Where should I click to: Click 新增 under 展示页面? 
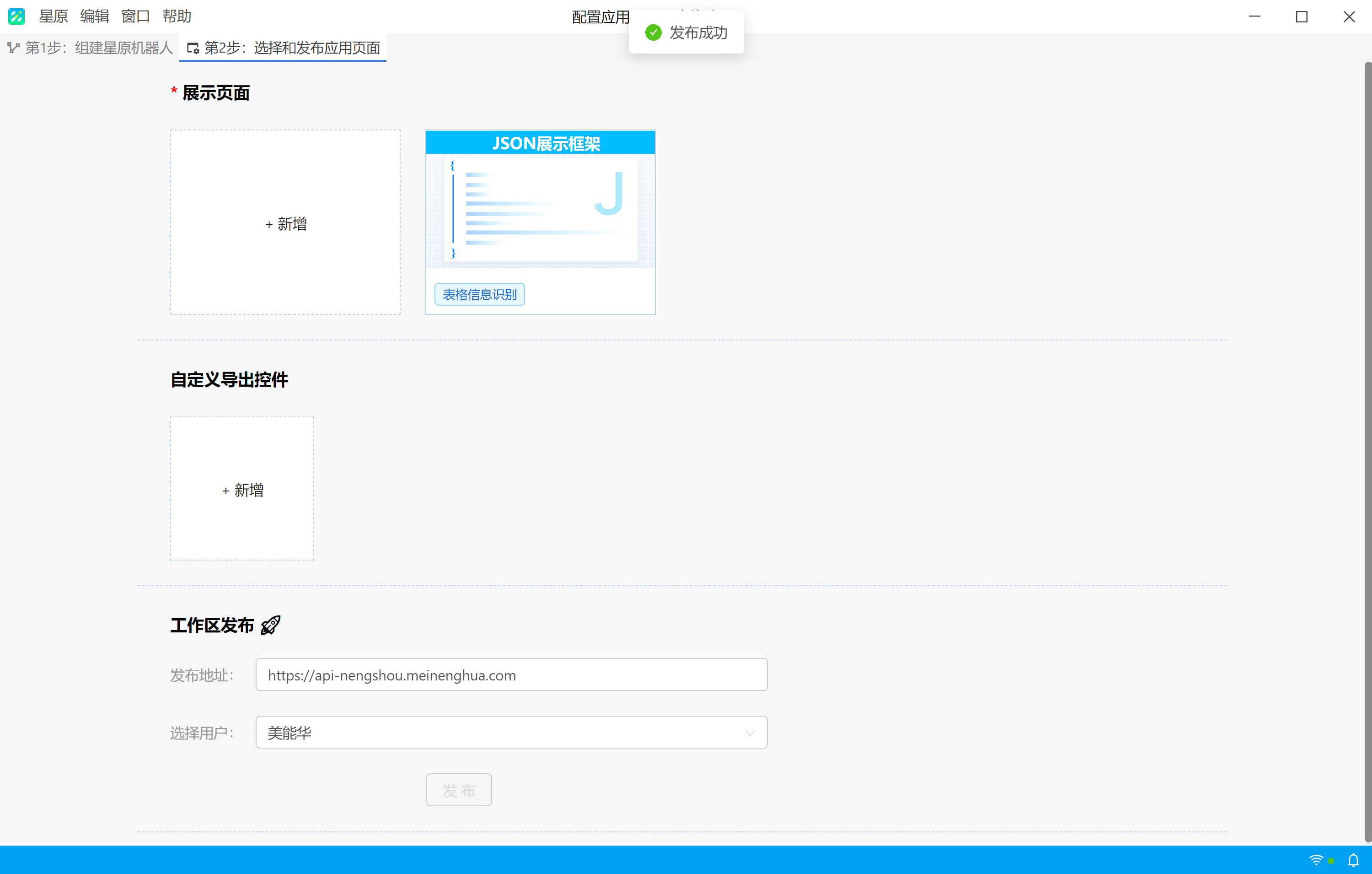pos(285,222)
